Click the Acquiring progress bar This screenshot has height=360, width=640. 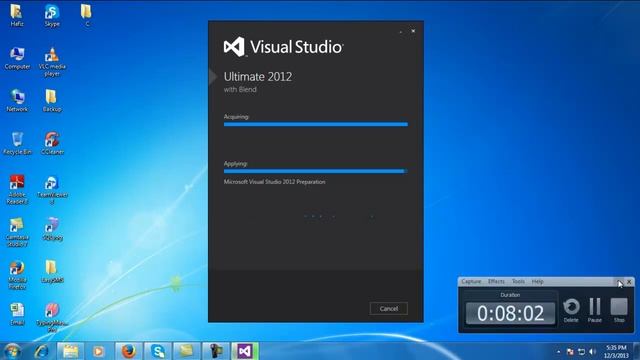(316, 124)
